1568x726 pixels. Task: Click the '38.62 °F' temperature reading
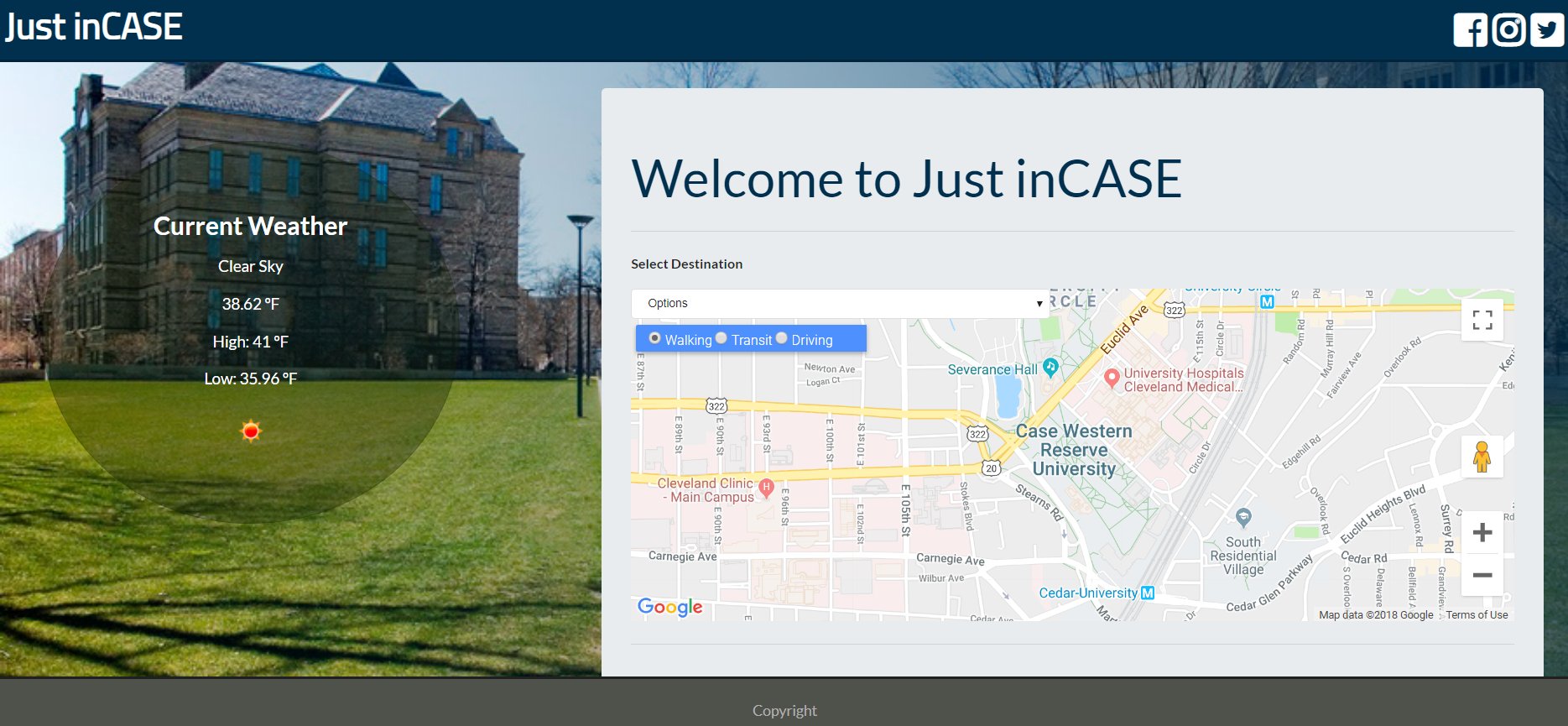coord(251,304)
